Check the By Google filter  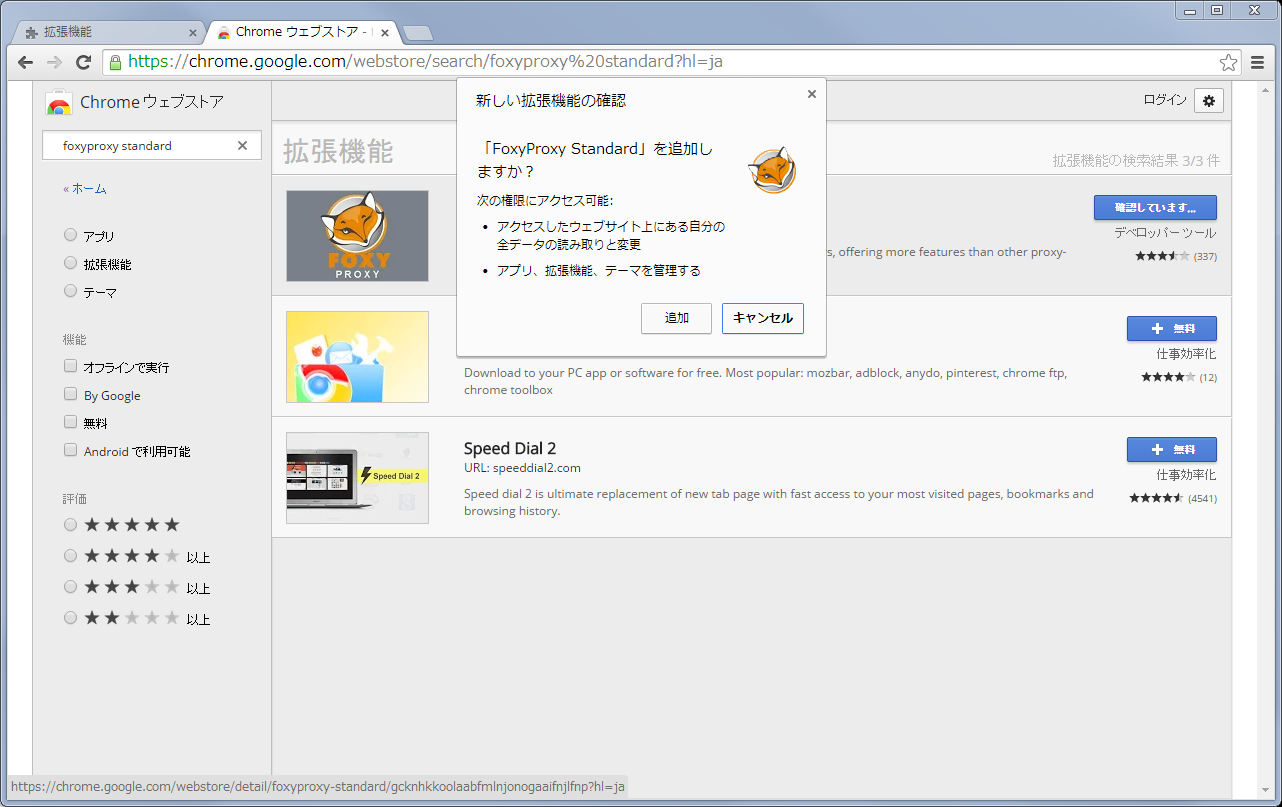[x=70, y=394]
